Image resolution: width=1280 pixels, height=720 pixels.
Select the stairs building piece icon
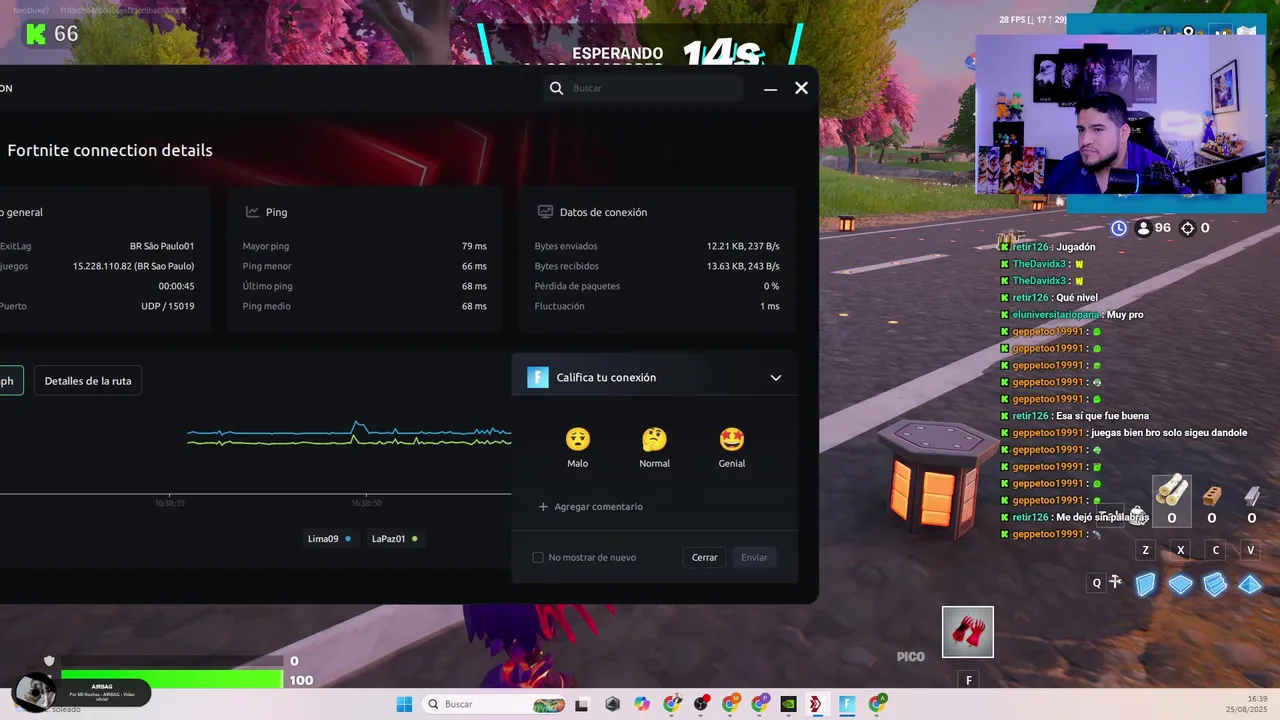click(1215, 584)
